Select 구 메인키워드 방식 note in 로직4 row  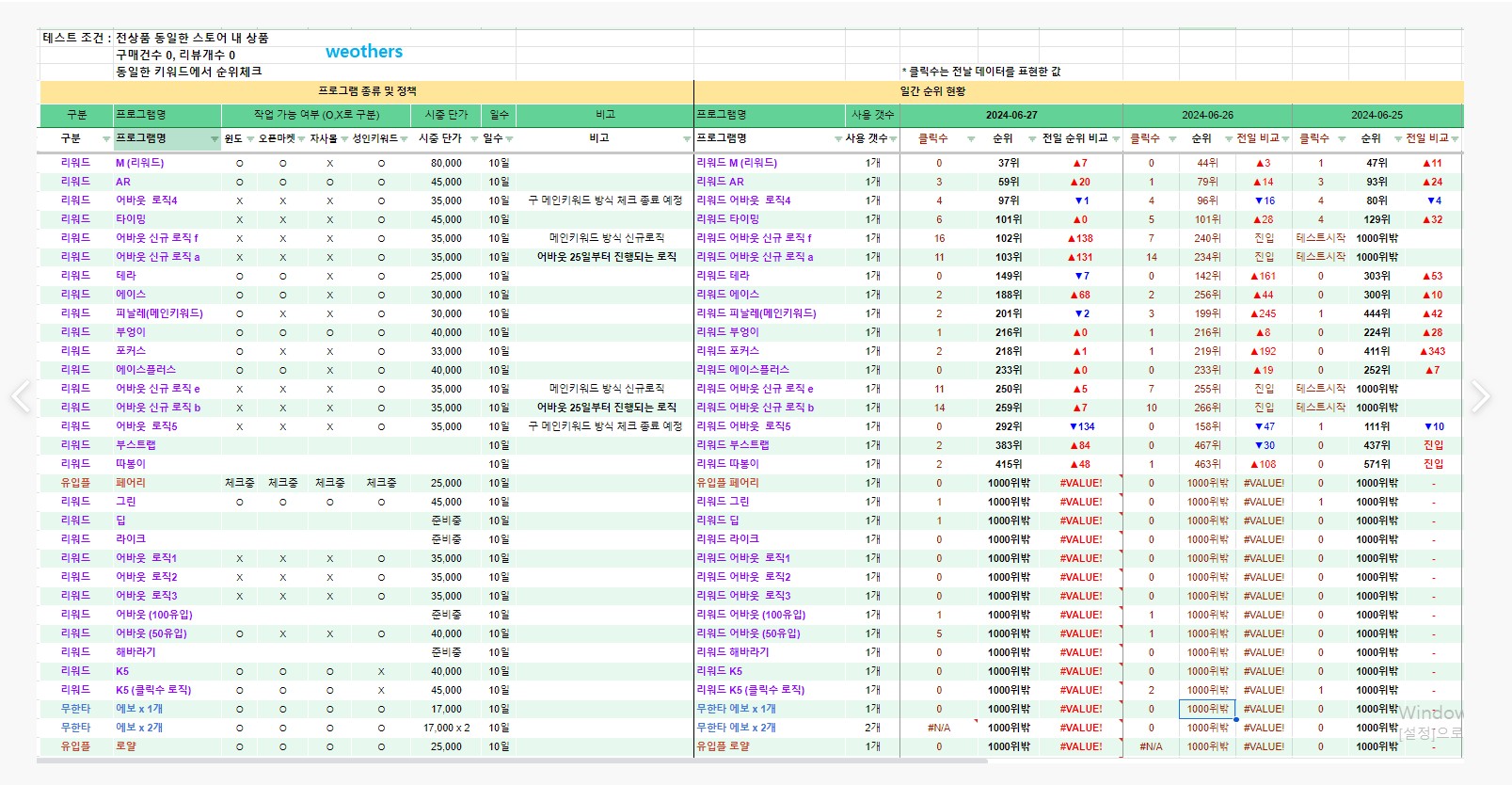click(x=606, y=200)
